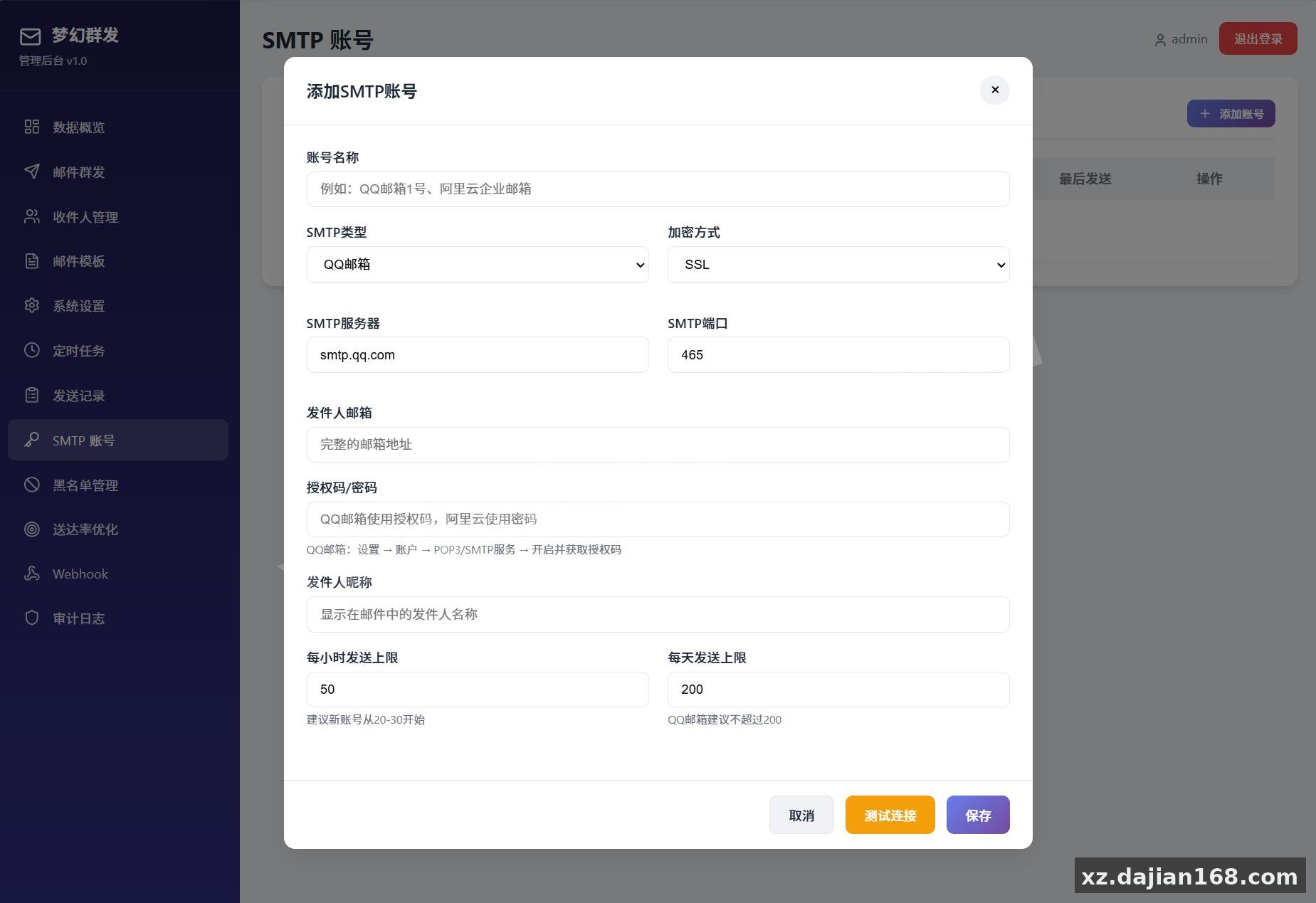Viewport: 1316px width, 903px height.
Task: Open the 加密方式 dropdown showing SSL
Action: point(838,265)
